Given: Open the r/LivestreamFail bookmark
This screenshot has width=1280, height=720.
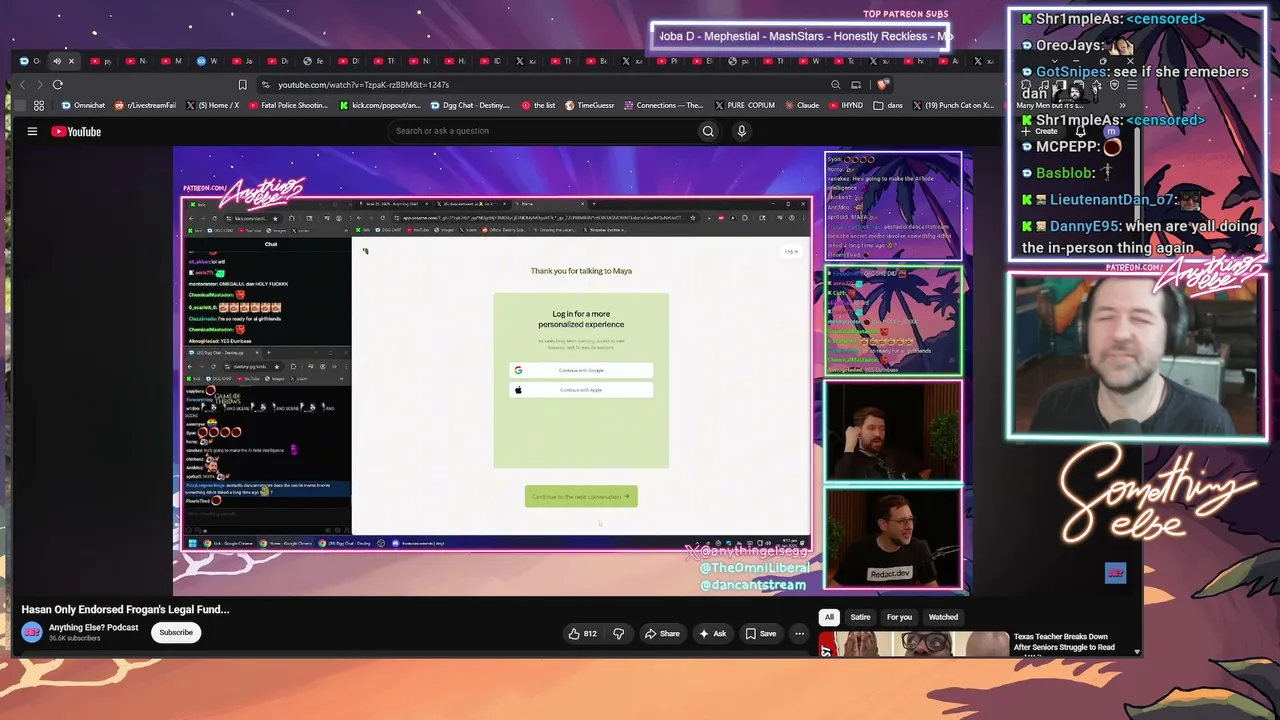Looking at the screenshot, I should coord(145,105).
